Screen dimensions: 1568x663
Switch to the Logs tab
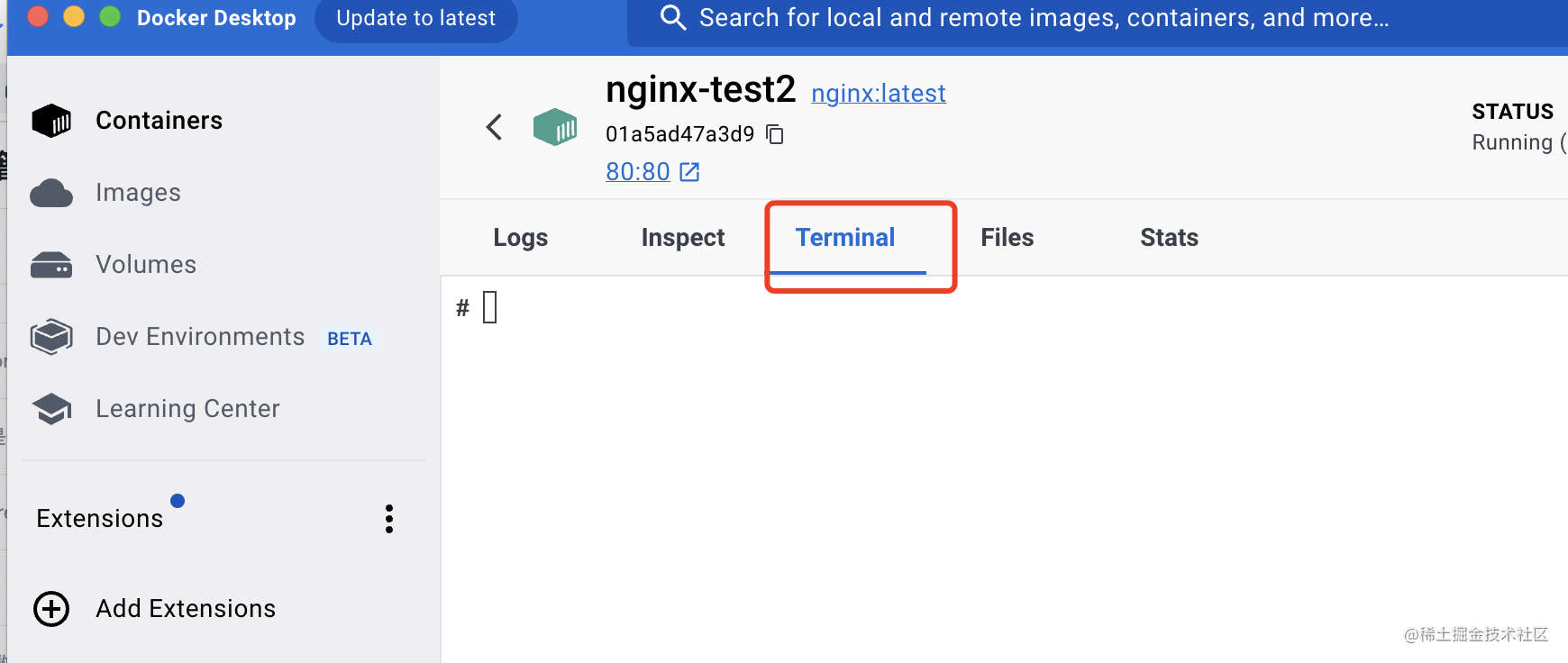[521, 238]
